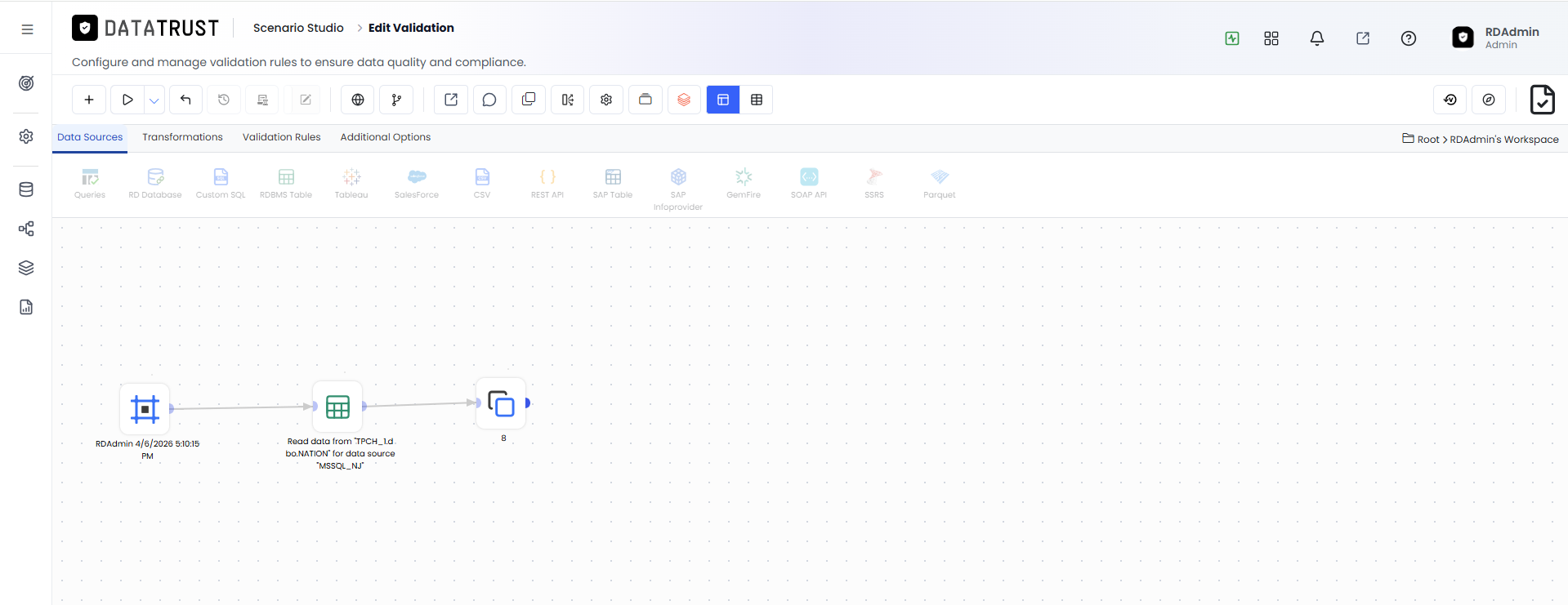Click the globe icon in the toolbar
This screenshot has height=605, width=1568.
coord(358,100)
